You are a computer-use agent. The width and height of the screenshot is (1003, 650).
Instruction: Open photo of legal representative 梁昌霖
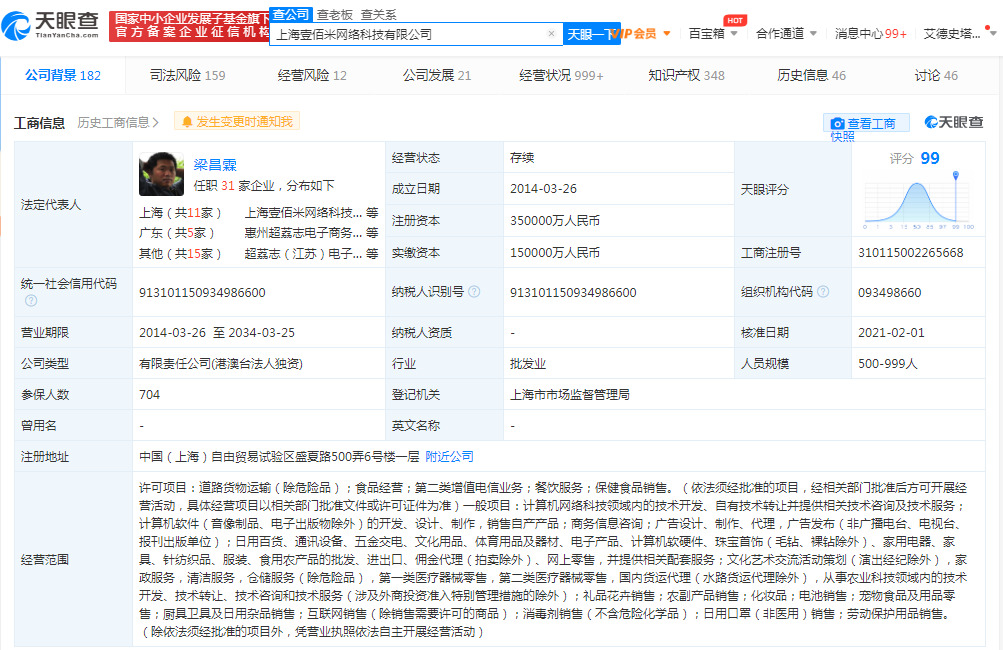pyautogui.click(x=161, y=174)
